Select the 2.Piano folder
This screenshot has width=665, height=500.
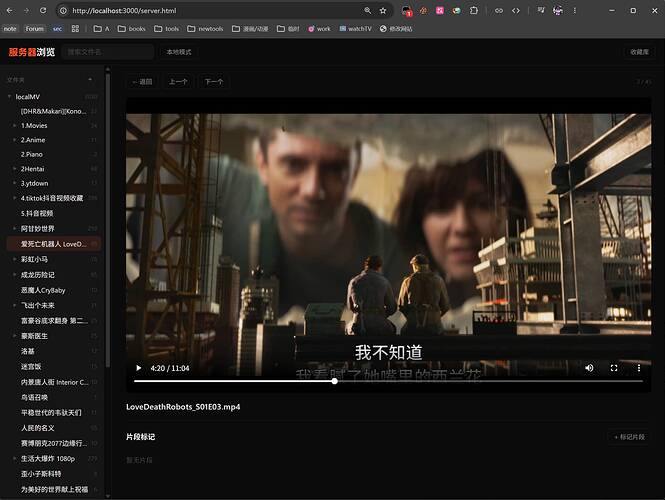(x=54, y=154)
